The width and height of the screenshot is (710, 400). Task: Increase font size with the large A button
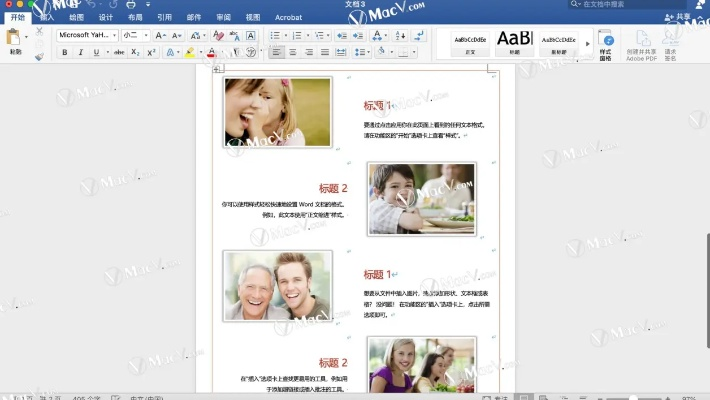point(160,35)
